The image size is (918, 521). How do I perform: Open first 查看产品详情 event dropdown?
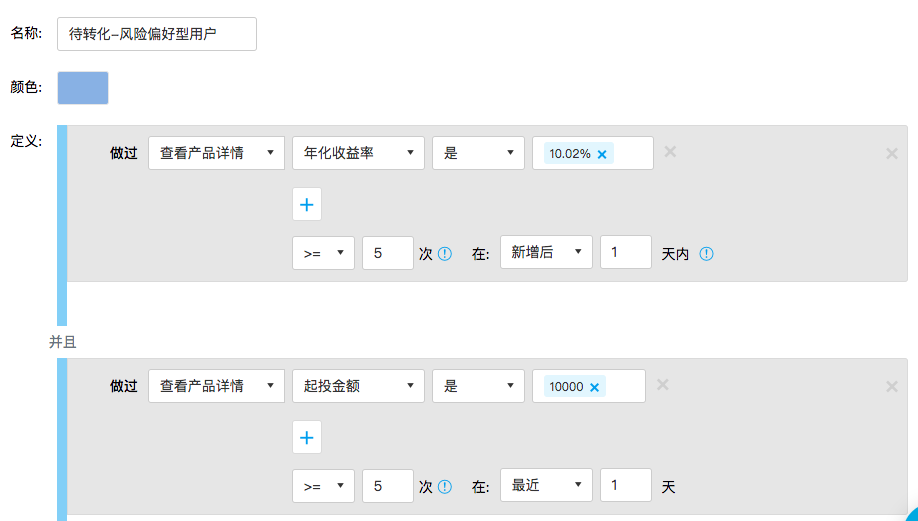217,153
